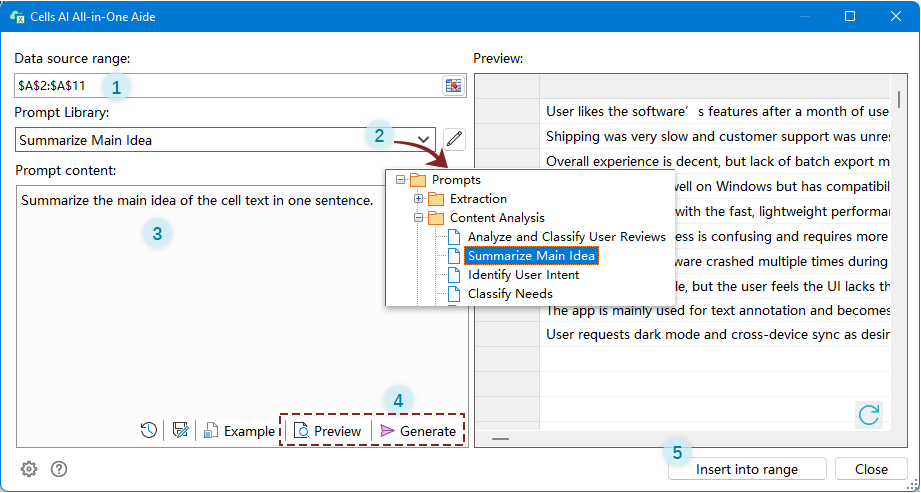The width and height of the screenshot is (921, 493).
Task: Click the range selector icon
Action: point(454,86)
